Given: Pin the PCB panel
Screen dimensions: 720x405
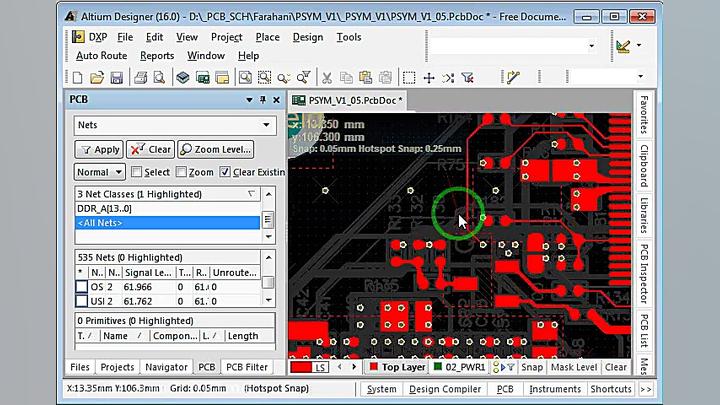Looking at the screenshot, I should pos(263,100).
